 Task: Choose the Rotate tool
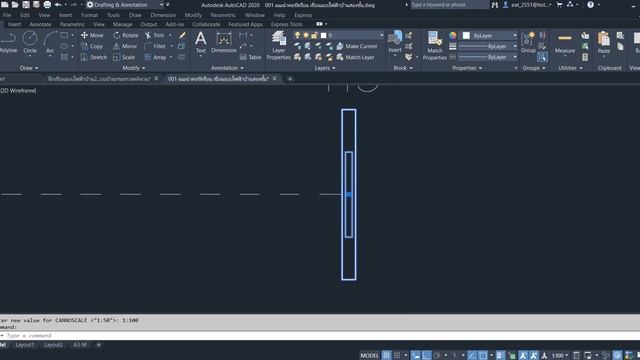pos(126,36)
